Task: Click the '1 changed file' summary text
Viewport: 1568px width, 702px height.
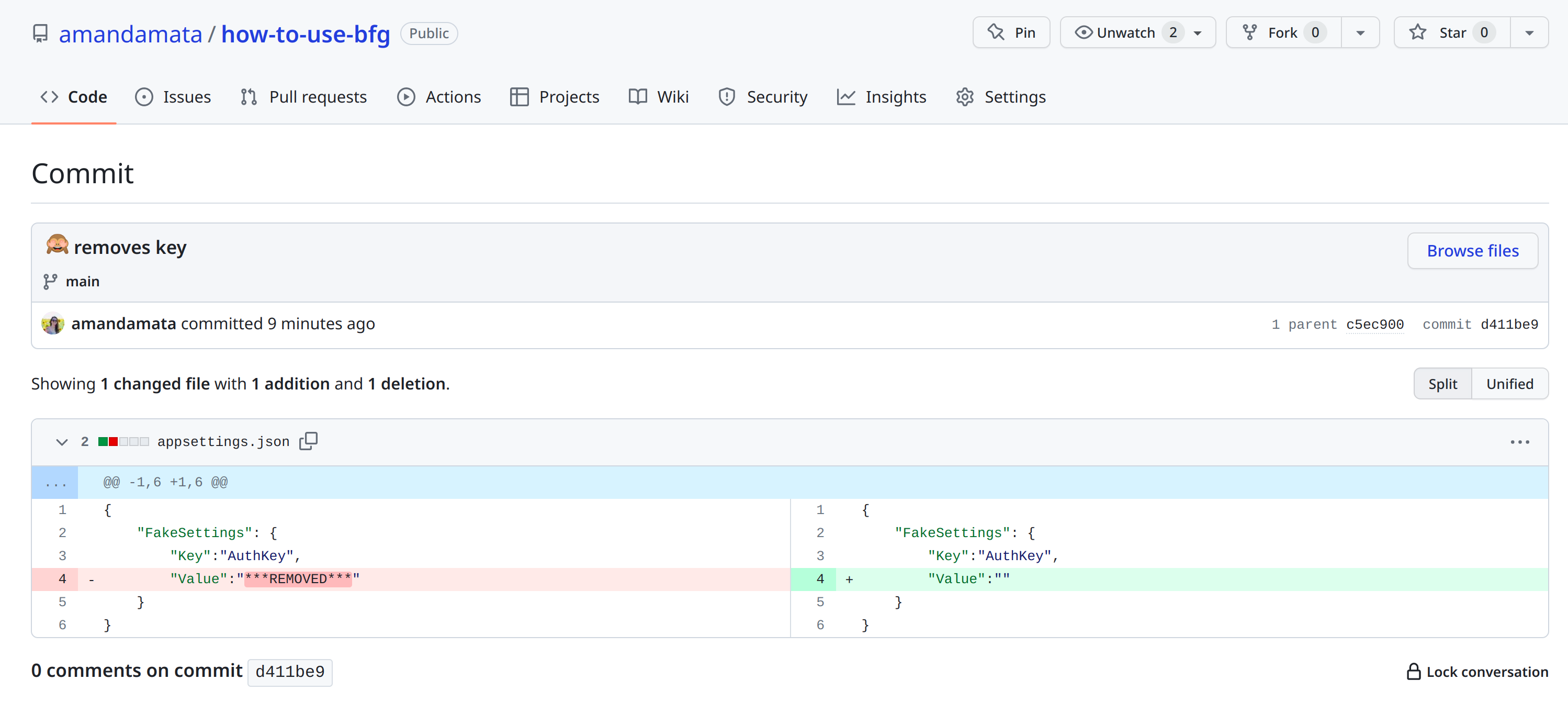Action: 155,384
